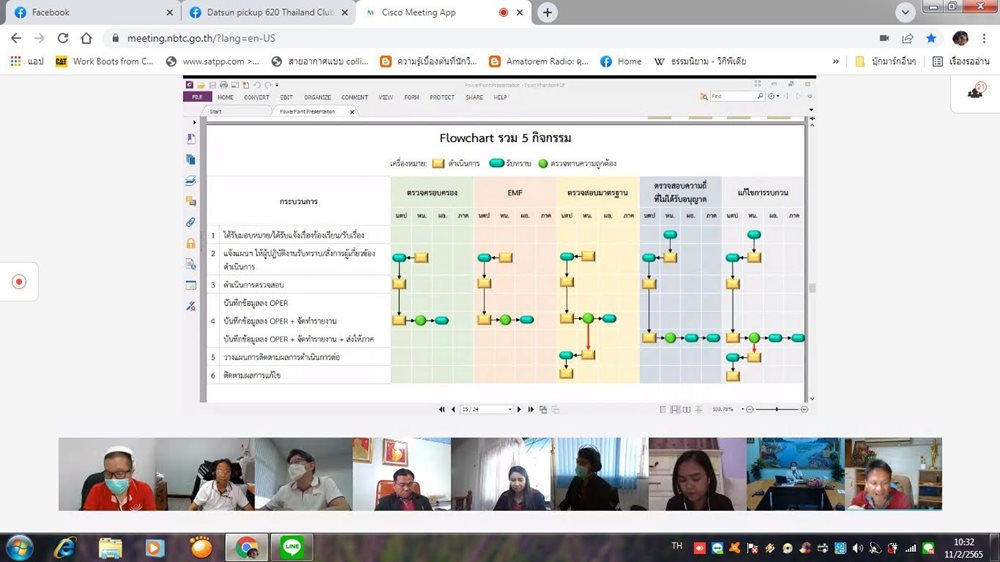The width and height of the screenshot is (1000, 562).
Task: Open the Home Facebook bookmark
Action: (621, 61)
